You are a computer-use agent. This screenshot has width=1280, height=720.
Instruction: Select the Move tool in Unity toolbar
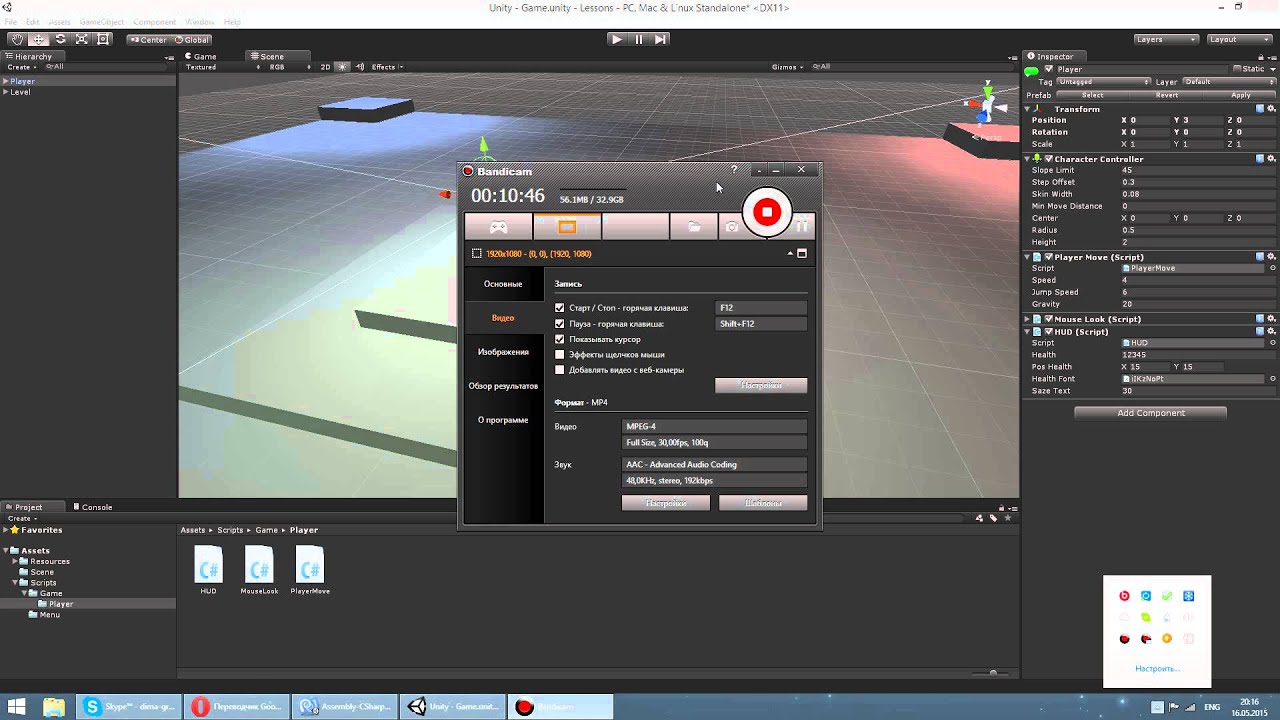pos(38,39)
